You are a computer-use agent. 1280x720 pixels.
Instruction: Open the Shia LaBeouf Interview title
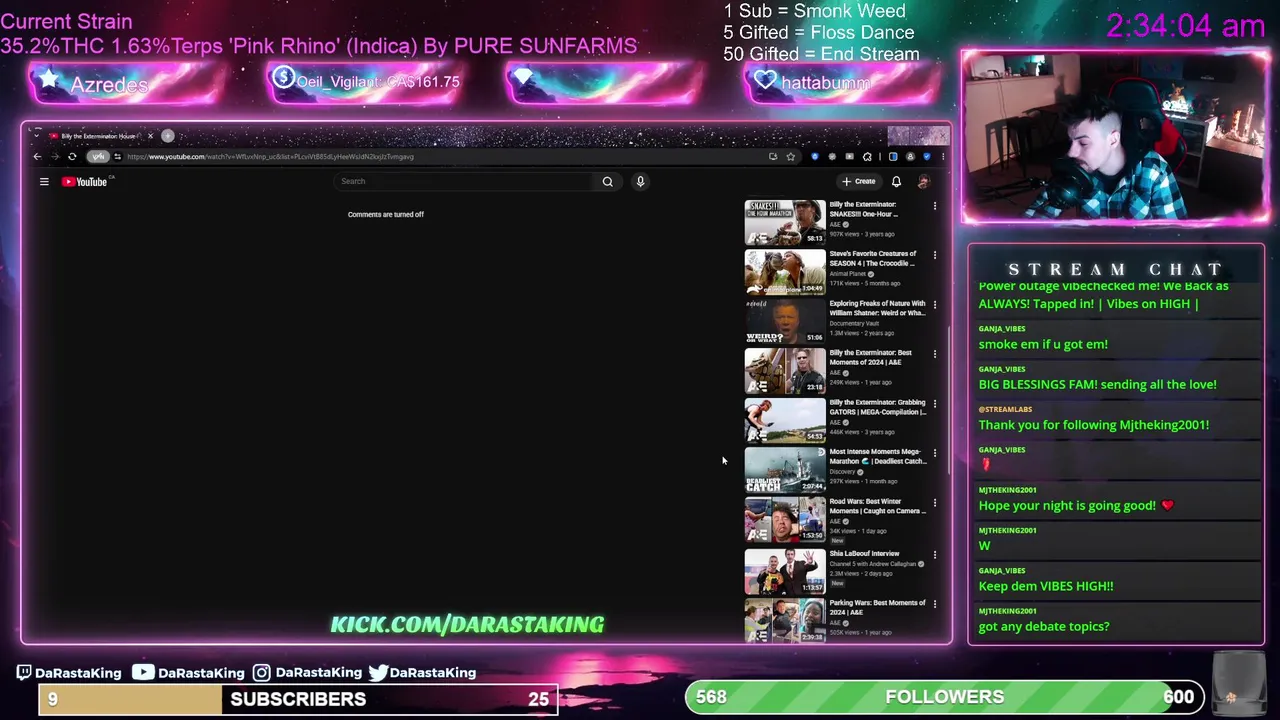[x=864, y=553]
